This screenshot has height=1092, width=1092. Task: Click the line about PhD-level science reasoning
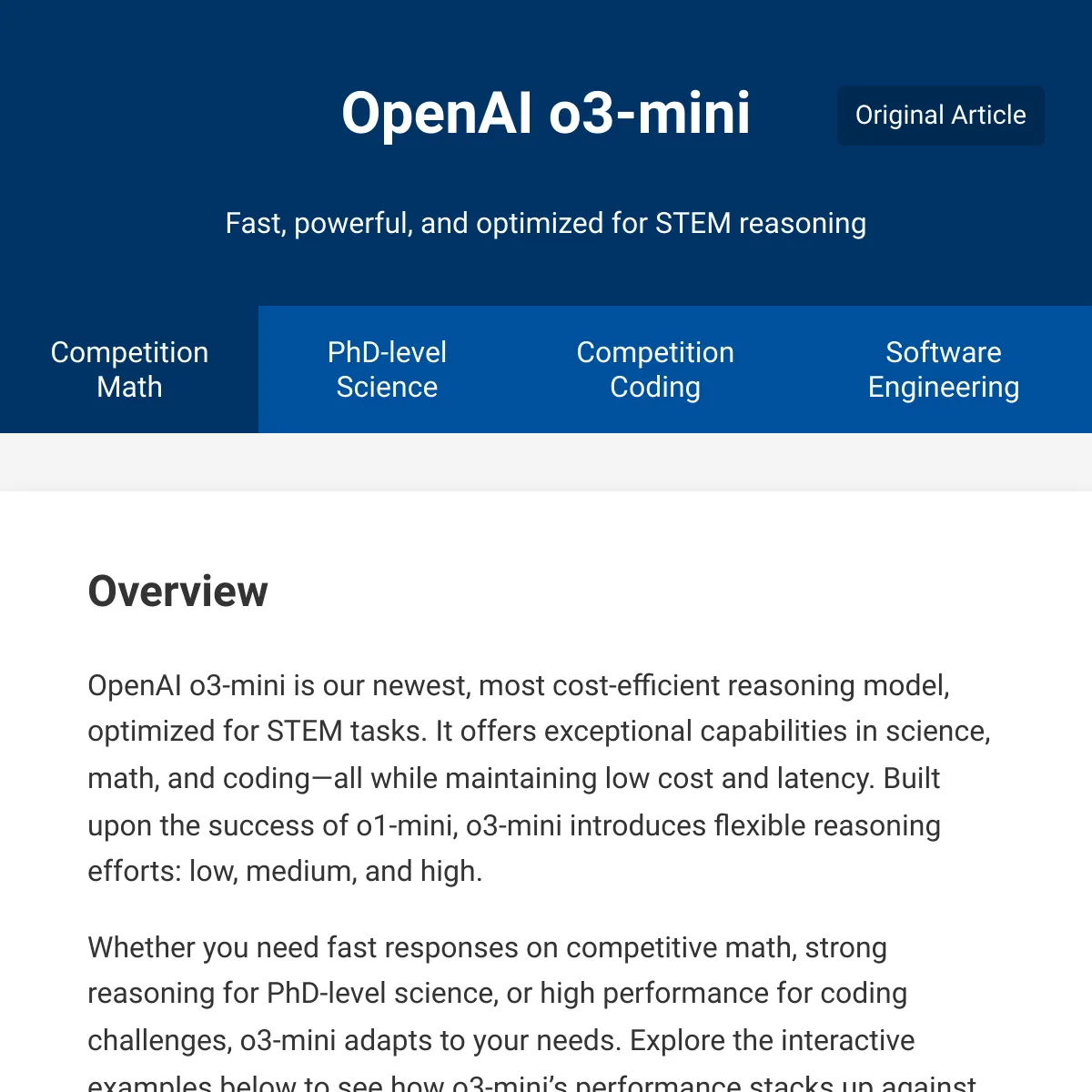(497, 994)
